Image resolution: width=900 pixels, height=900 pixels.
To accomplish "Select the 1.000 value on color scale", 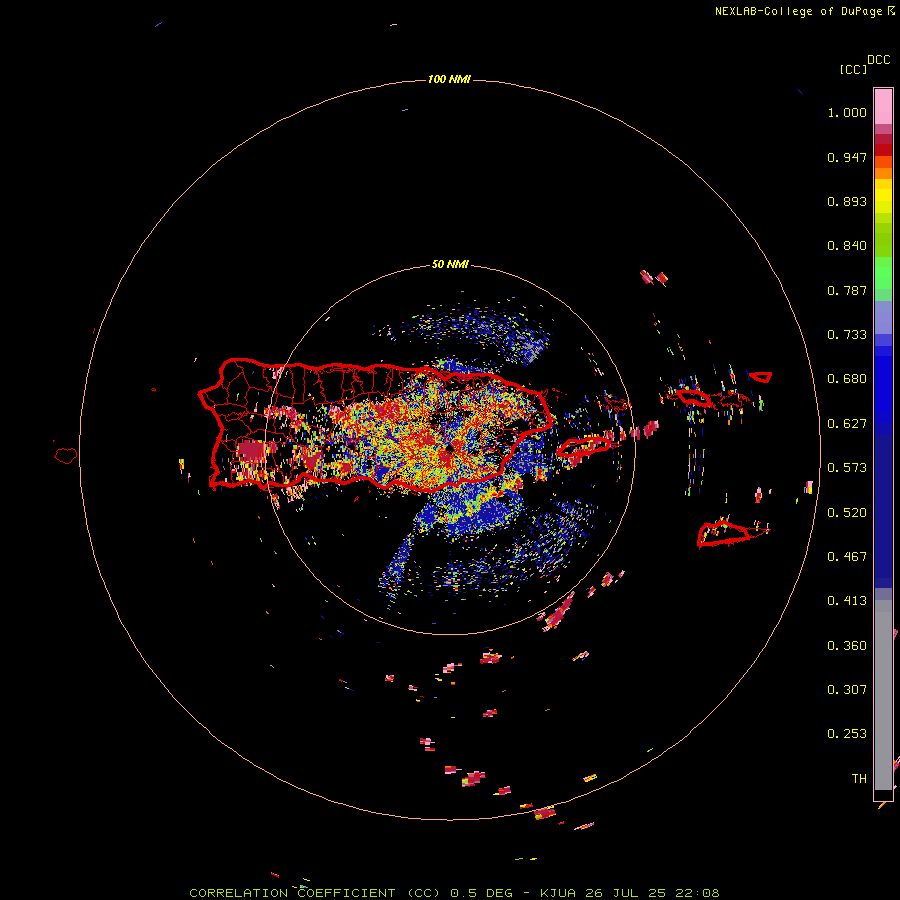I will pos(847,112).
